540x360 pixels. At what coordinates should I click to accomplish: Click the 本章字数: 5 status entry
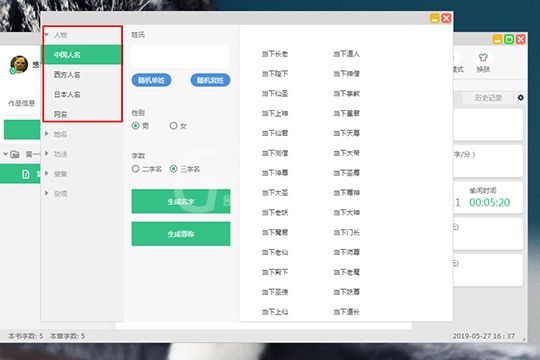[67, 336]
